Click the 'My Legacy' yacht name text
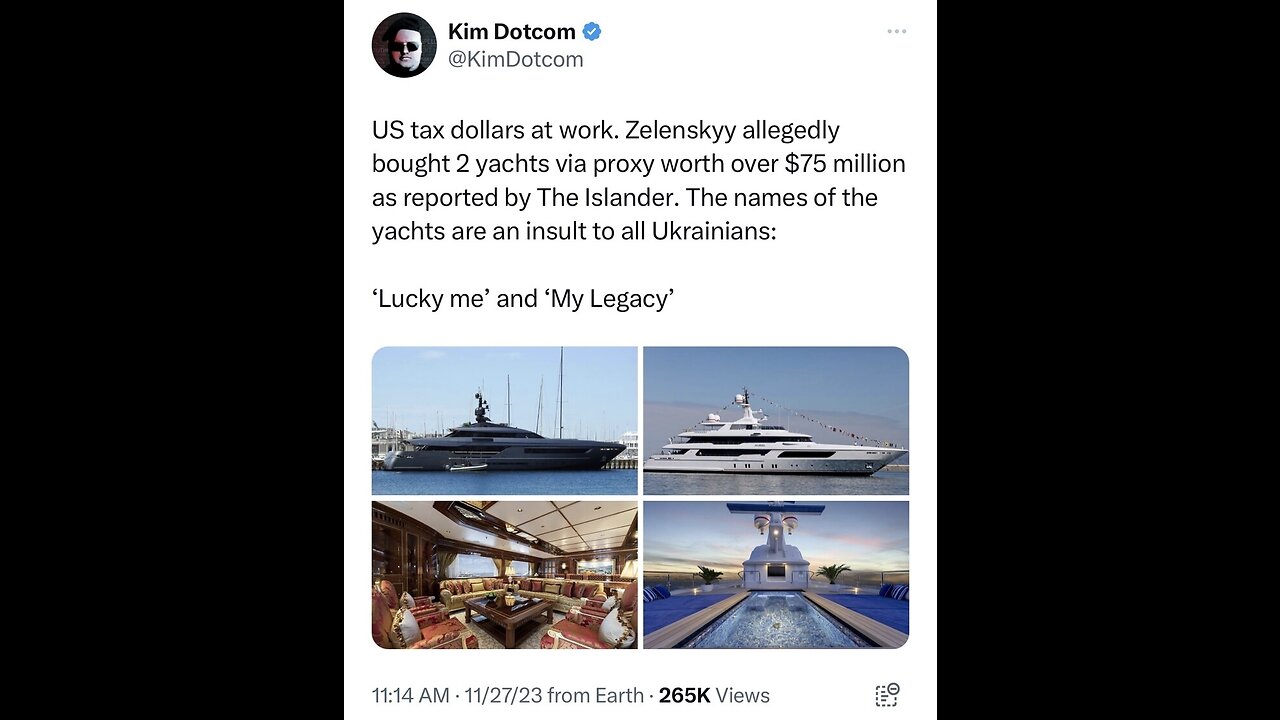The height and width of the screenshot is (720, 1280). (x=609, y=298)
